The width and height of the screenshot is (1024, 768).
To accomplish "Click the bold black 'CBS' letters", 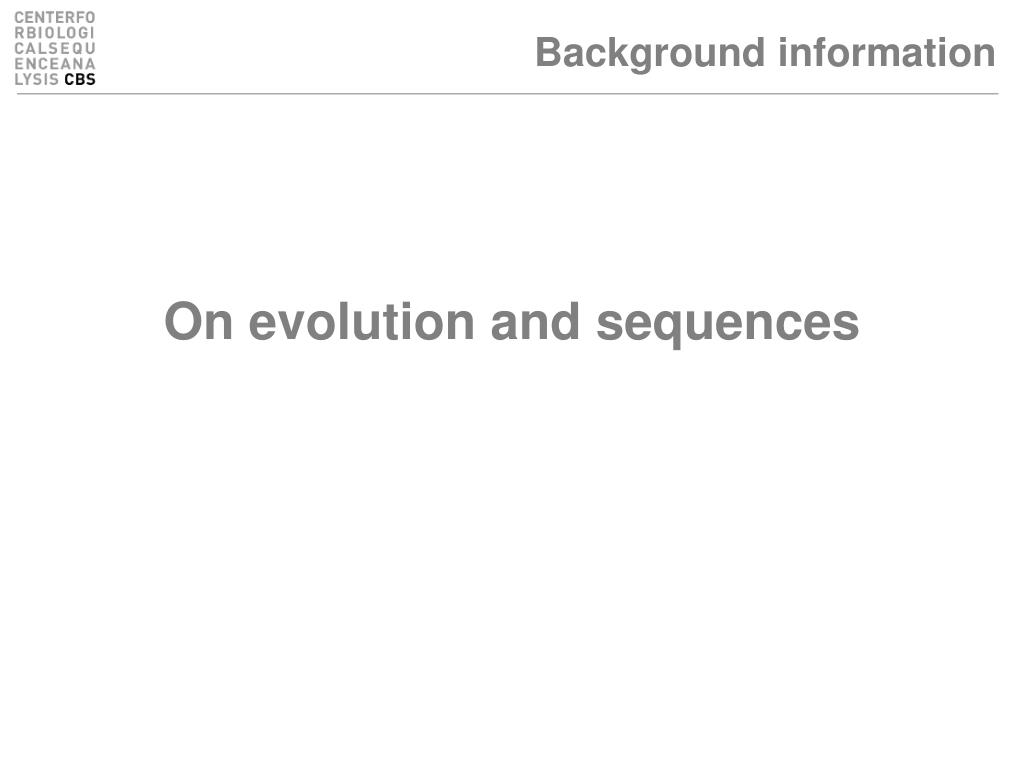I will 80,80.
